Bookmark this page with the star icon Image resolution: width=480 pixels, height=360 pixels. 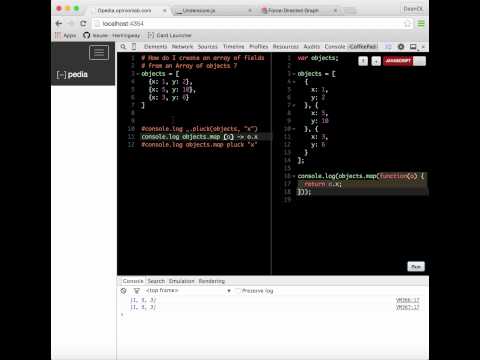(407, 24)
